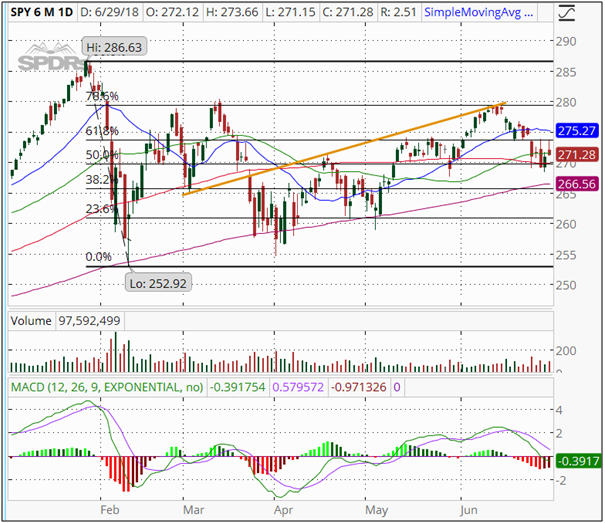The width and height of the screenshot is (605, 523).
Task: Click the MACD diff value -0.971326
Action: click(359, 387)
